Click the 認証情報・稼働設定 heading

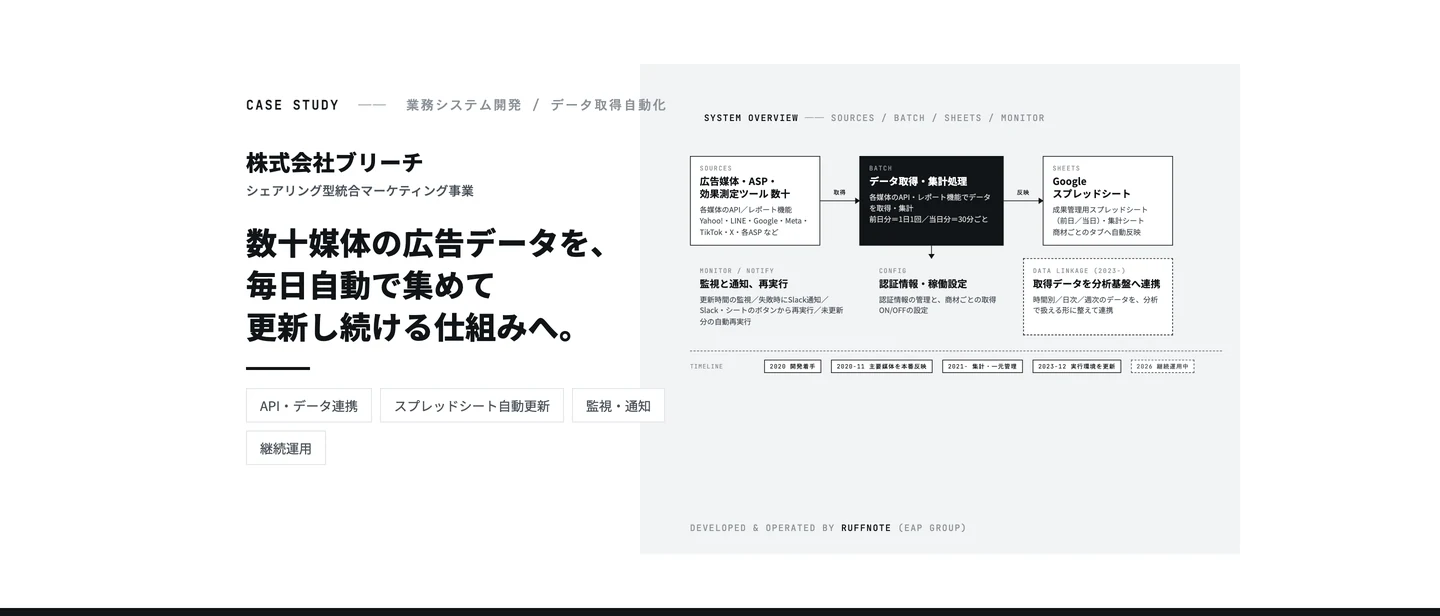tap(923, 284)
